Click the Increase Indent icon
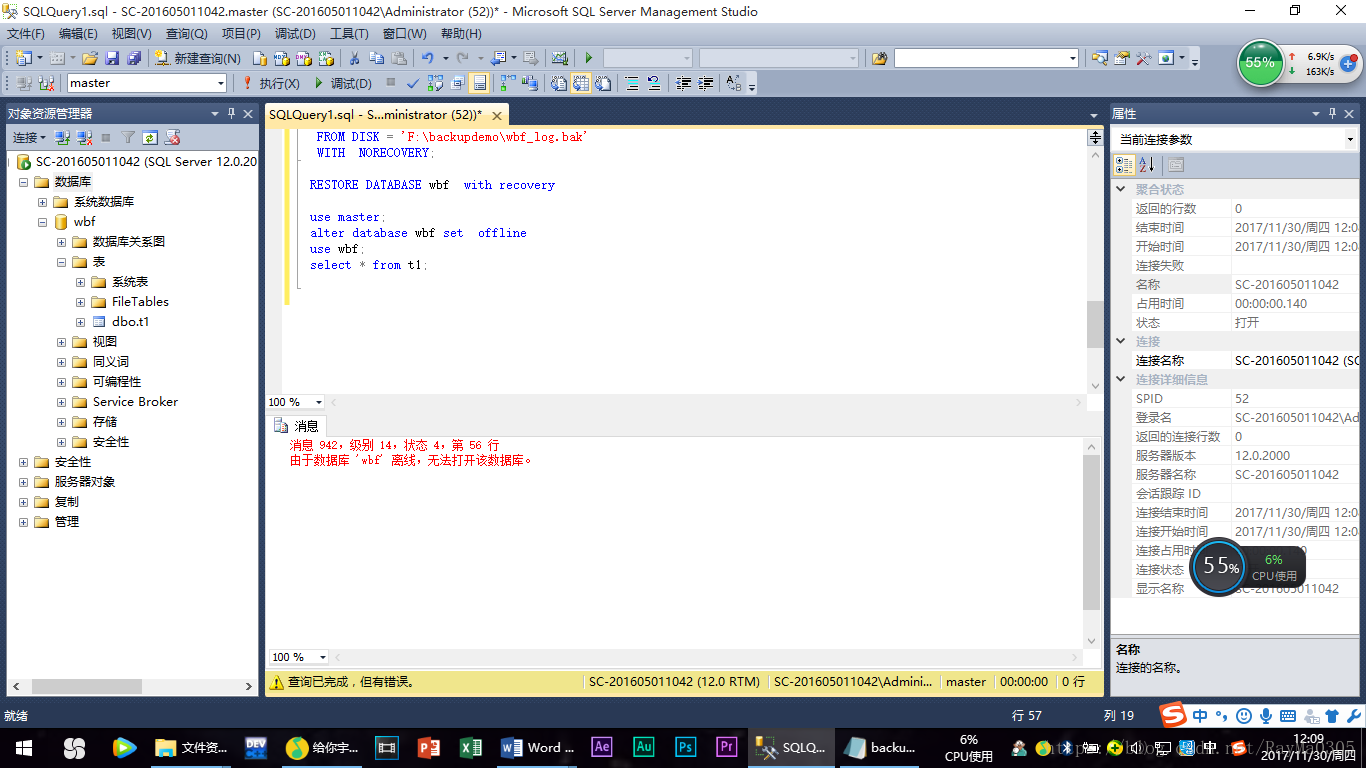 pos(706,83)
